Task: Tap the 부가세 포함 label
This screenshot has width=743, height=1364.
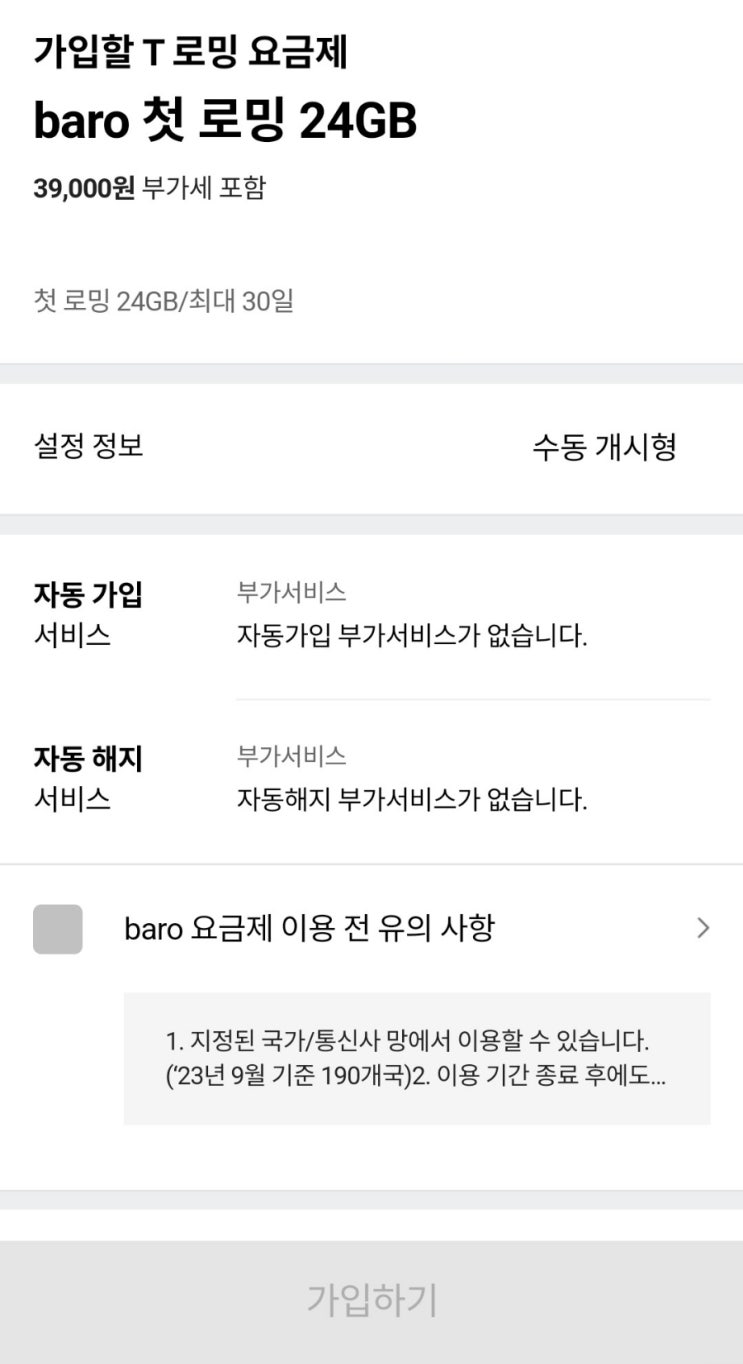Action: click(204, 188)
